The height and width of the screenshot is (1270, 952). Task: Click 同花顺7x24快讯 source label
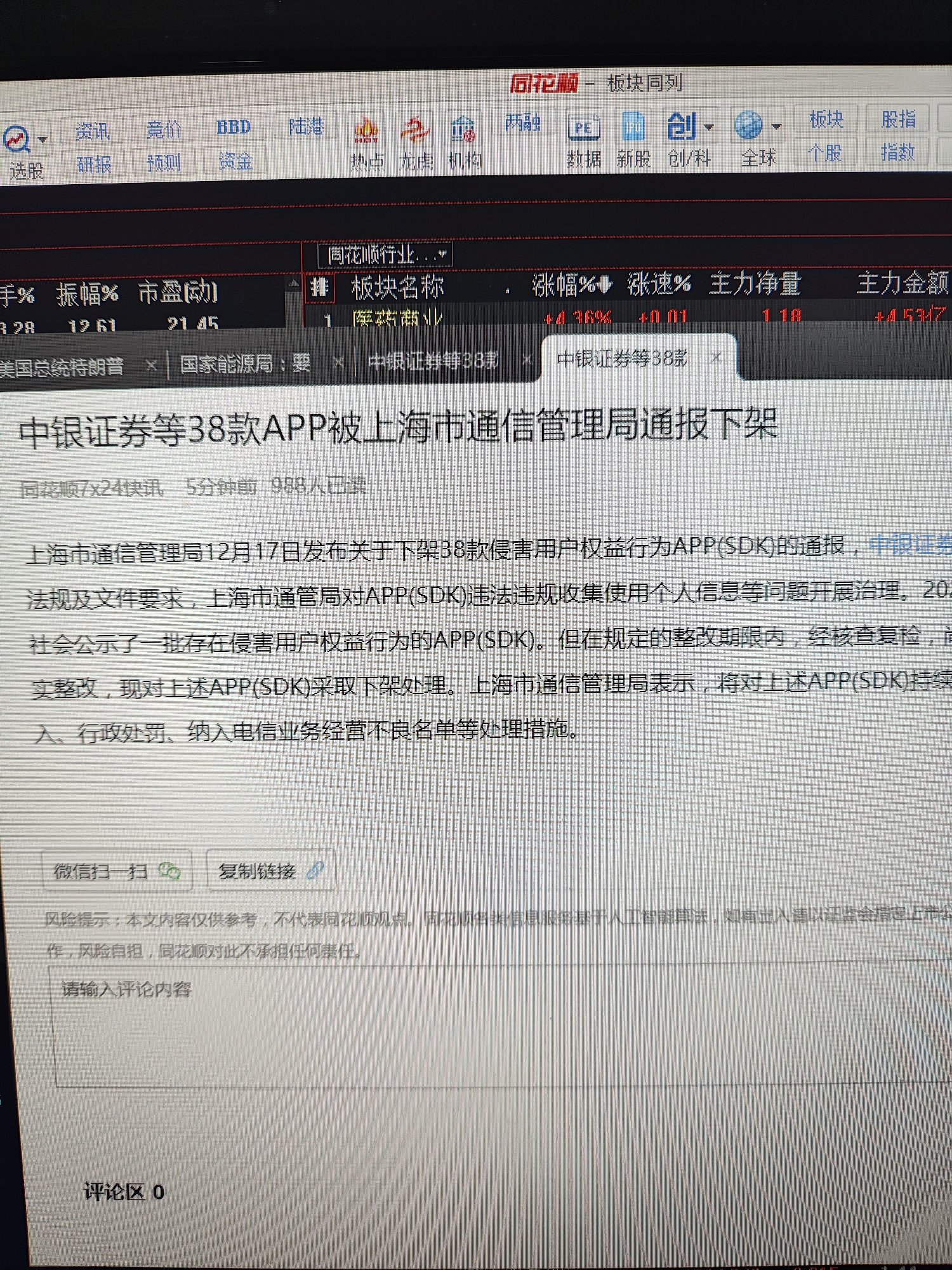point(92,488)
